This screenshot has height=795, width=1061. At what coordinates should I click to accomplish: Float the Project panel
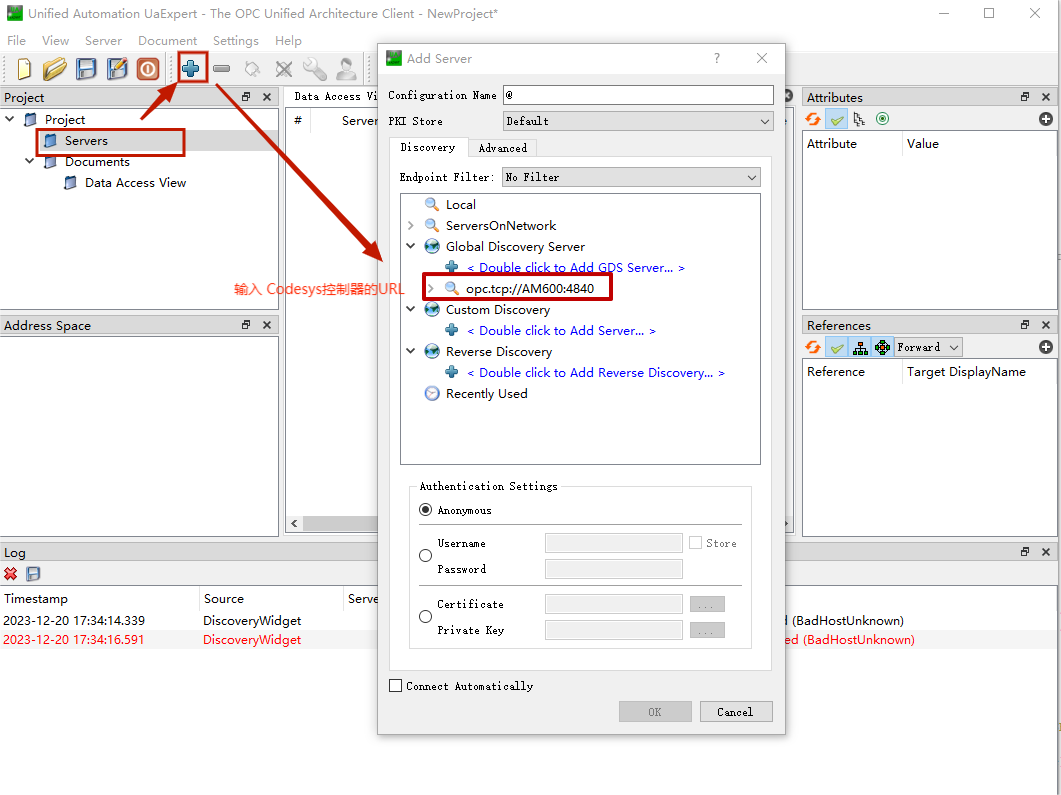(246, 97)
